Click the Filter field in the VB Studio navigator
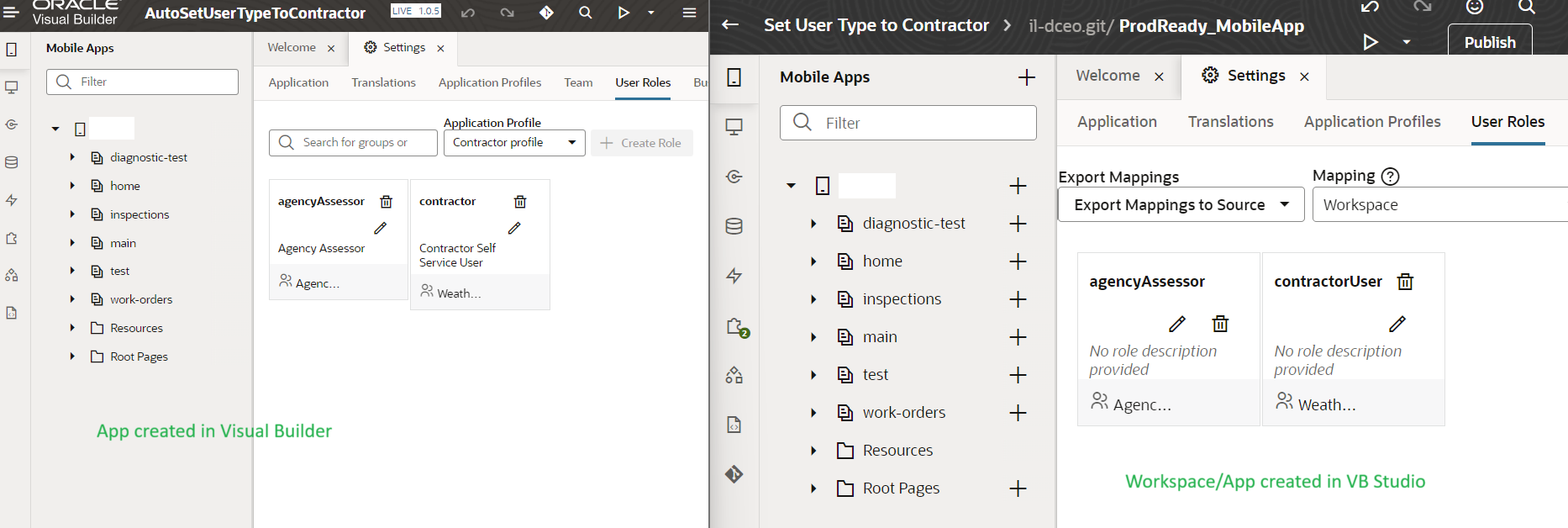 click(908, 123)
